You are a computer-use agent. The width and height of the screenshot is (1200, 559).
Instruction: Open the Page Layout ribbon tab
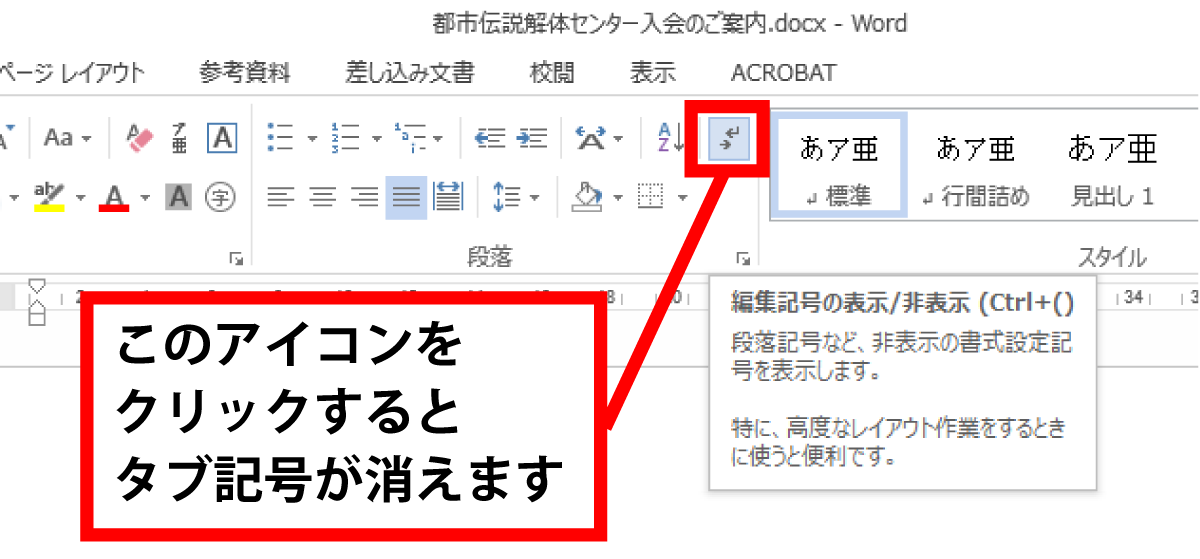tap(72, 73)
